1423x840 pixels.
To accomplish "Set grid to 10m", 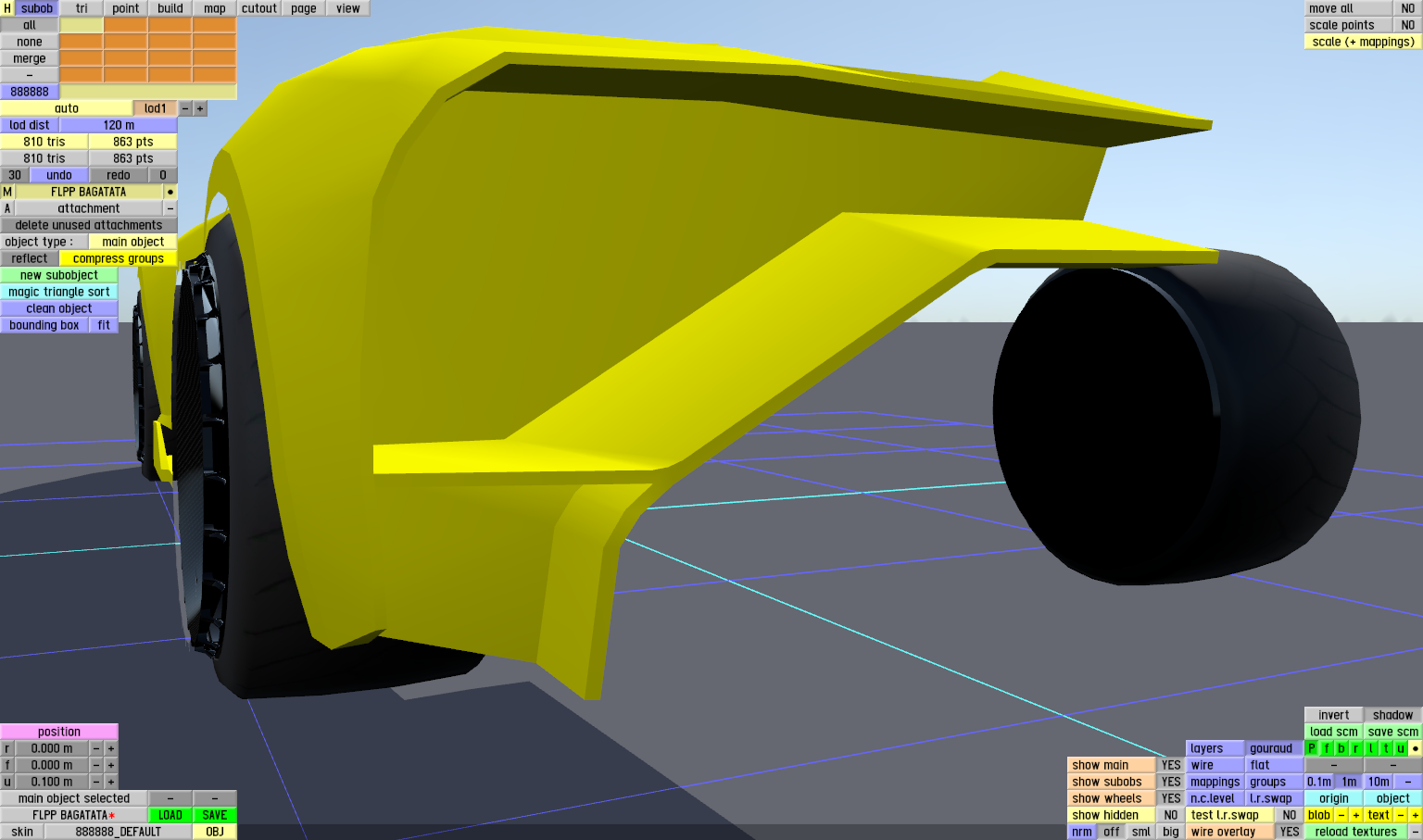I will click(x=1379, y=782).
